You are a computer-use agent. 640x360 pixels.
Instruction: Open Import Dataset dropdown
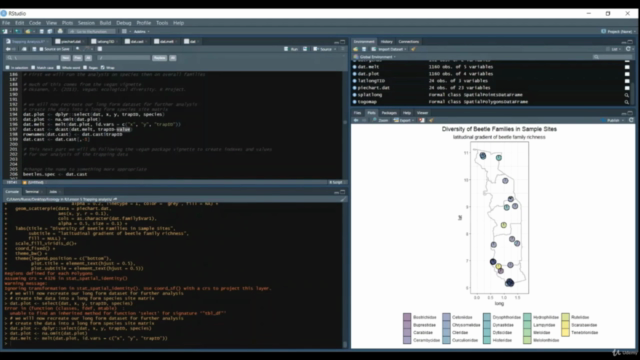coord(389,49)
